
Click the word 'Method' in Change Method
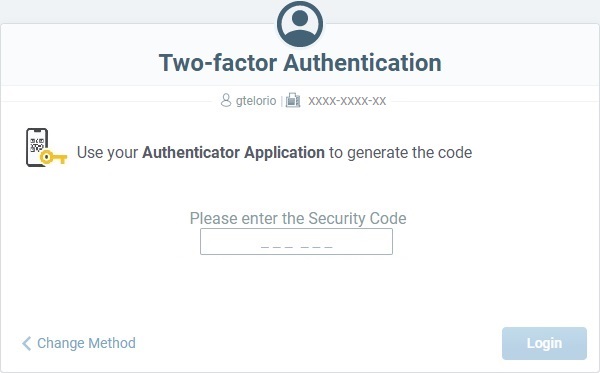pos(111,343)
